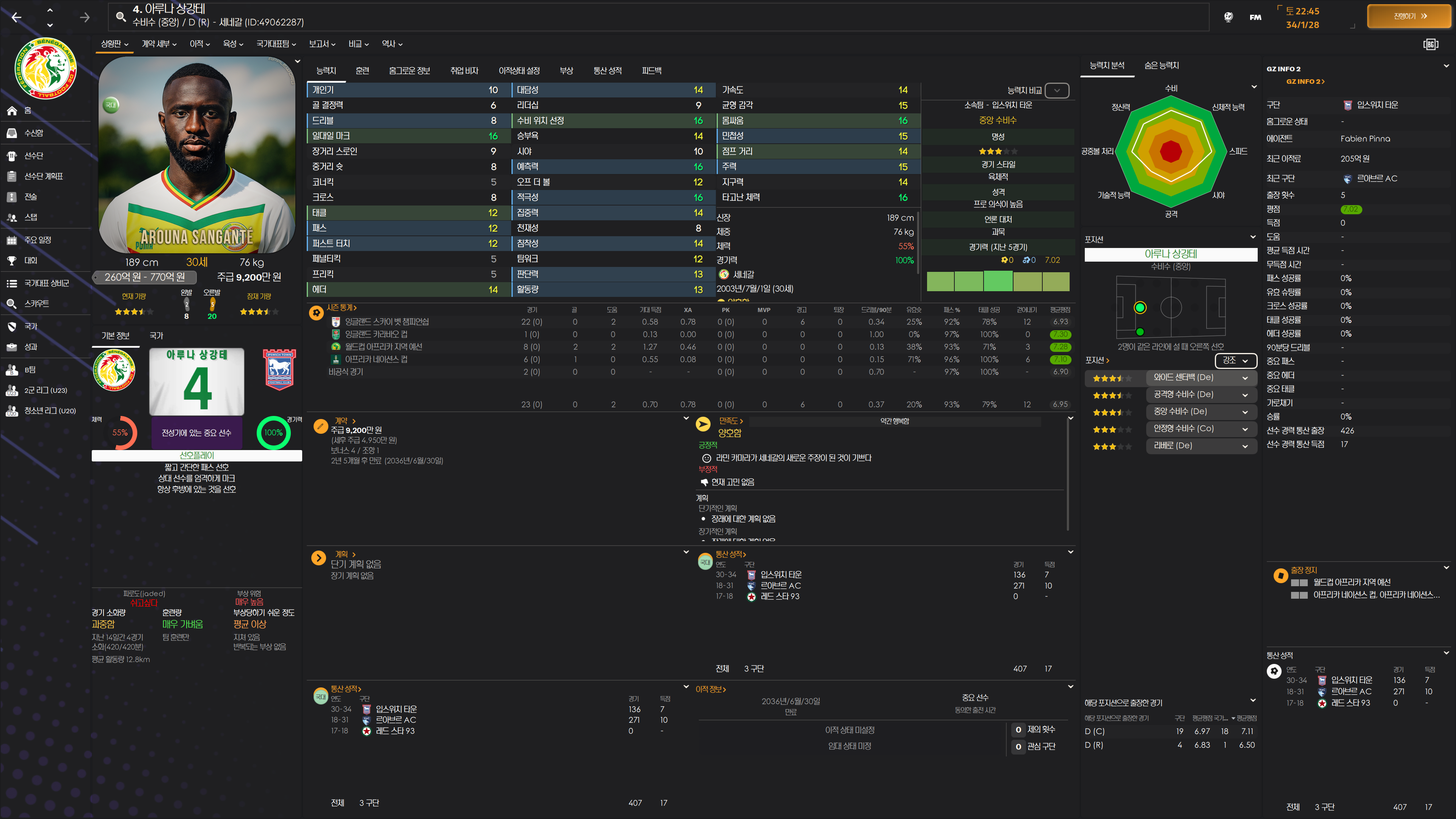Open the 계약 세부 menu

click(159, 44)
